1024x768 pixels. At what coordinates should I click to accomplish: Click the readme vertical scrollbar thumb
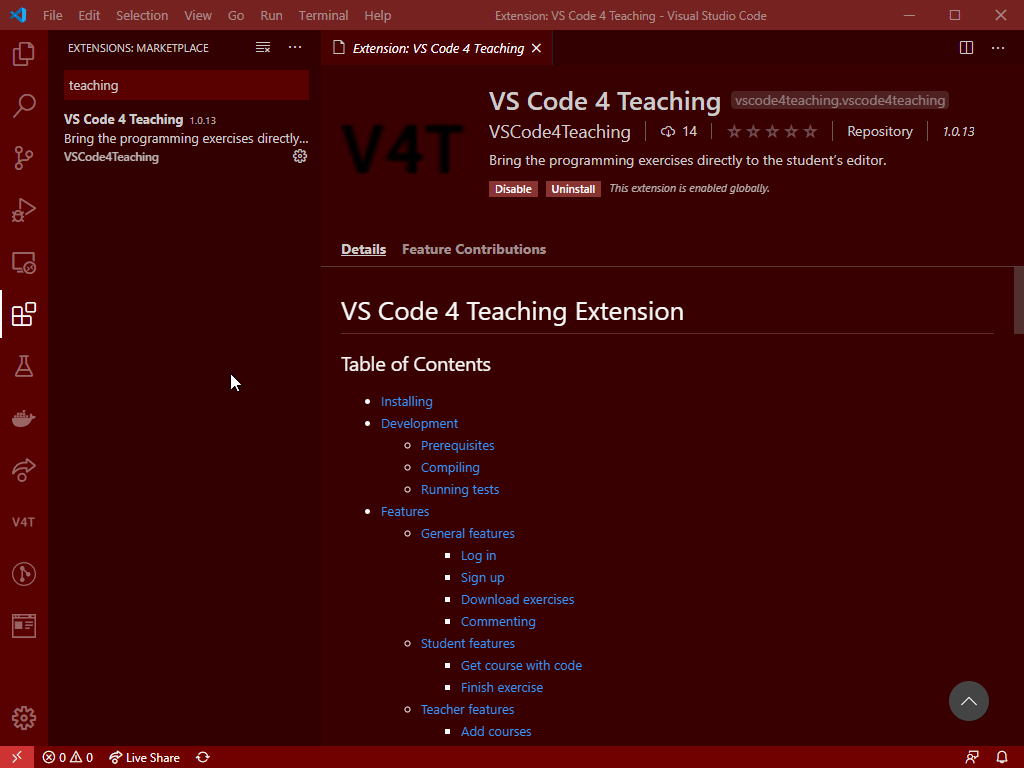[1019, 300]
